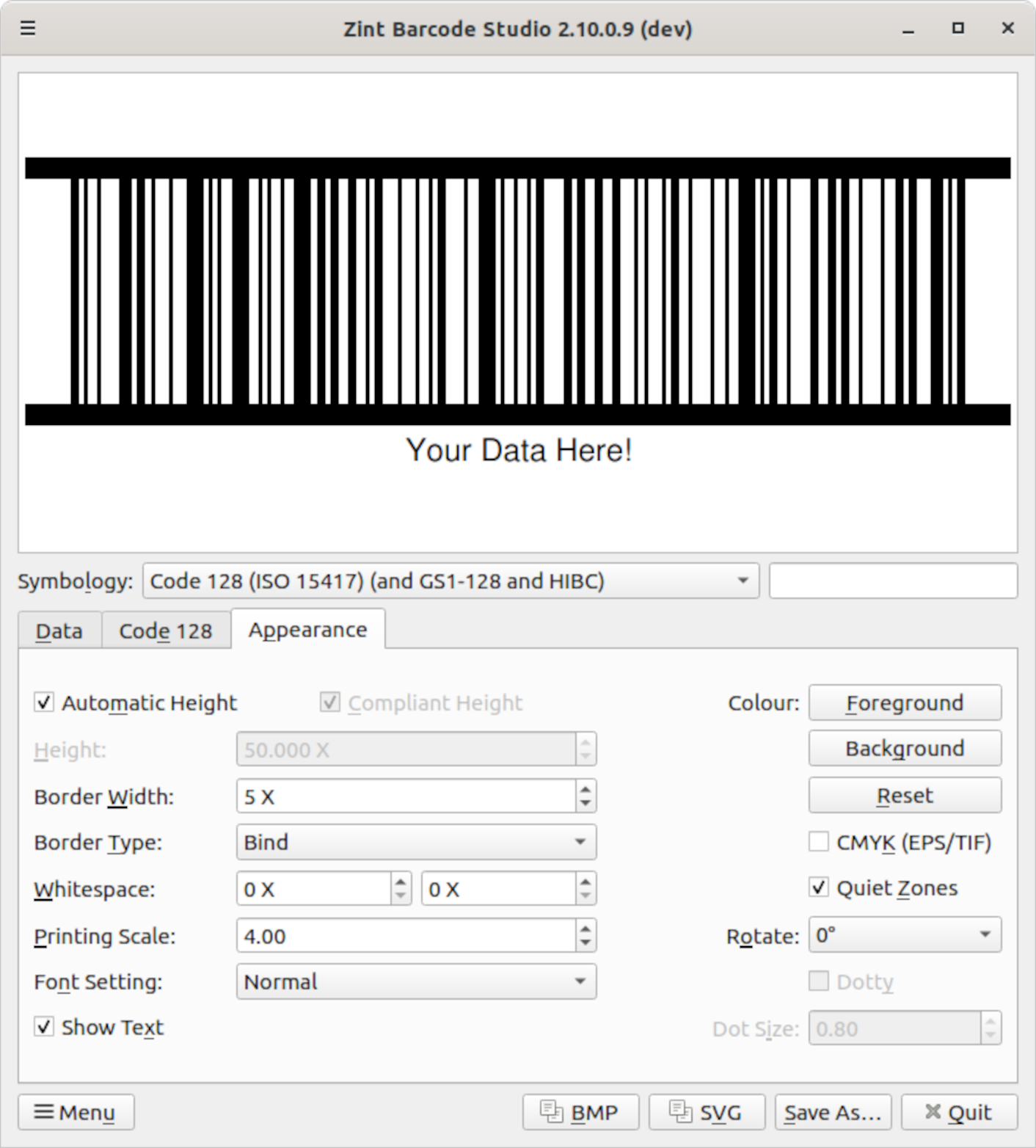1036x1148 pixels.
Task: Open the hamburger menu in title bar
Action: tap(28, 28)
